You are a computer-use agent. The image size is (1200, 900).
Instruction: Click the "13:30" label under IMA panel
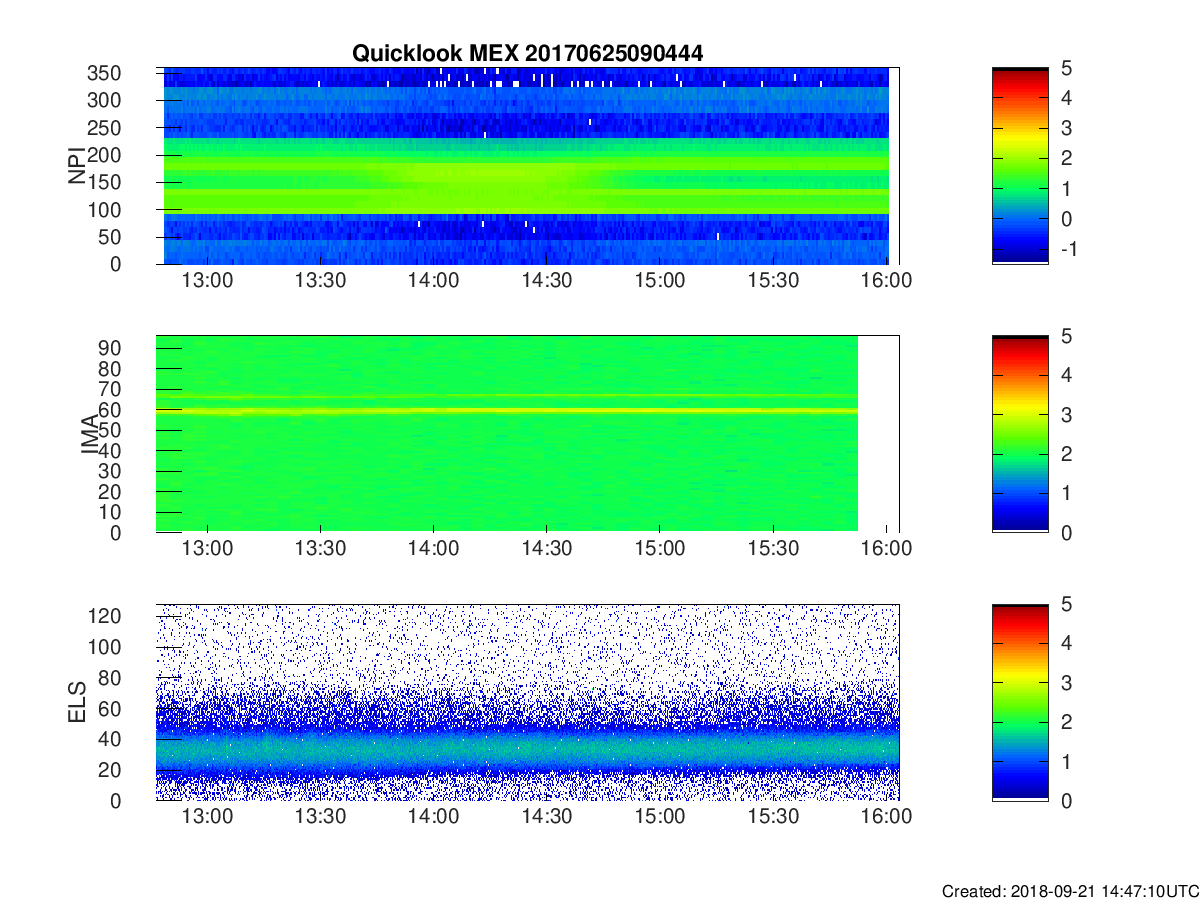(320, 549)
